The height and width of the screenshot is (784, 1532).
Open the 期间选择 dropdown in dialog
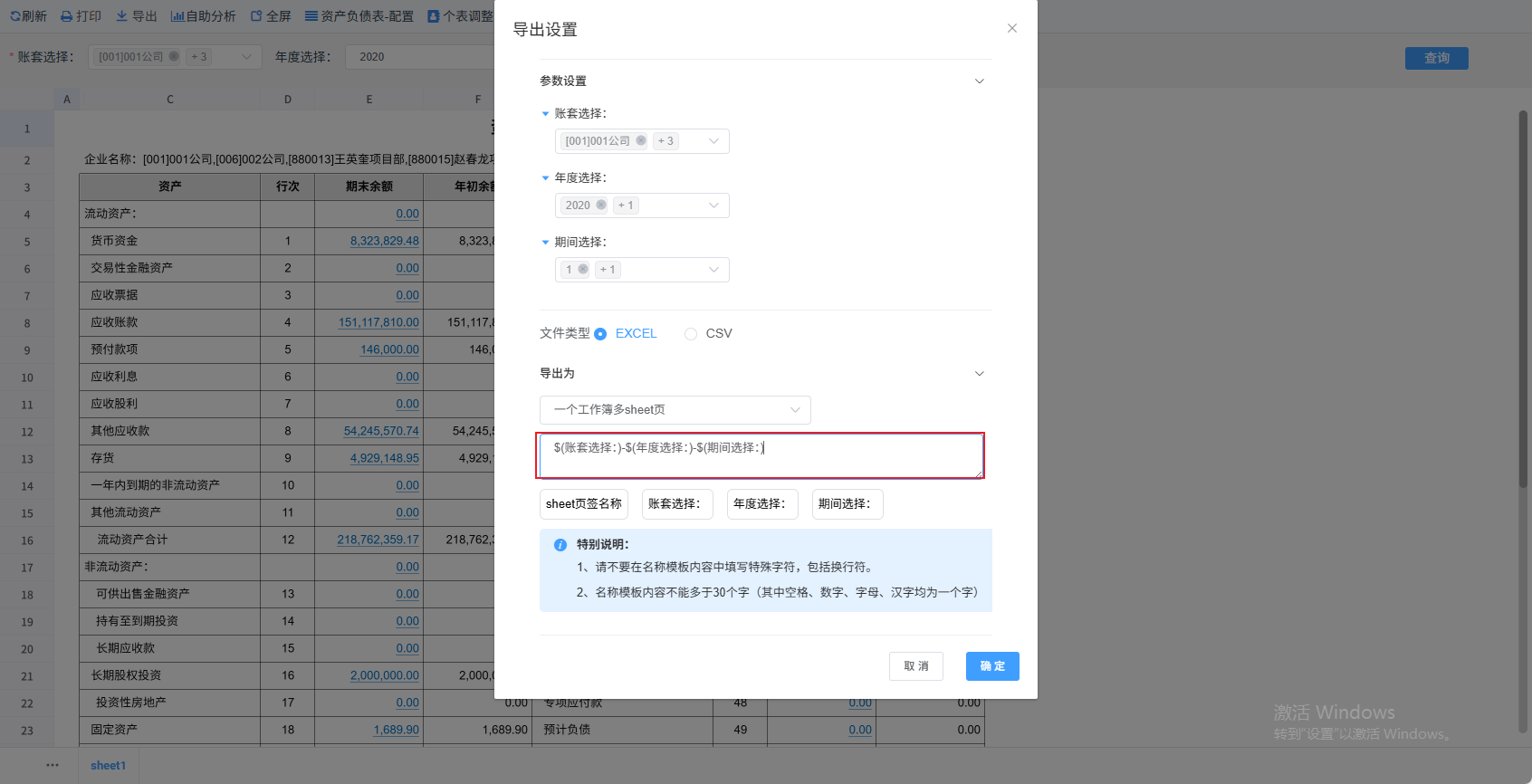[x=713, y=270]
